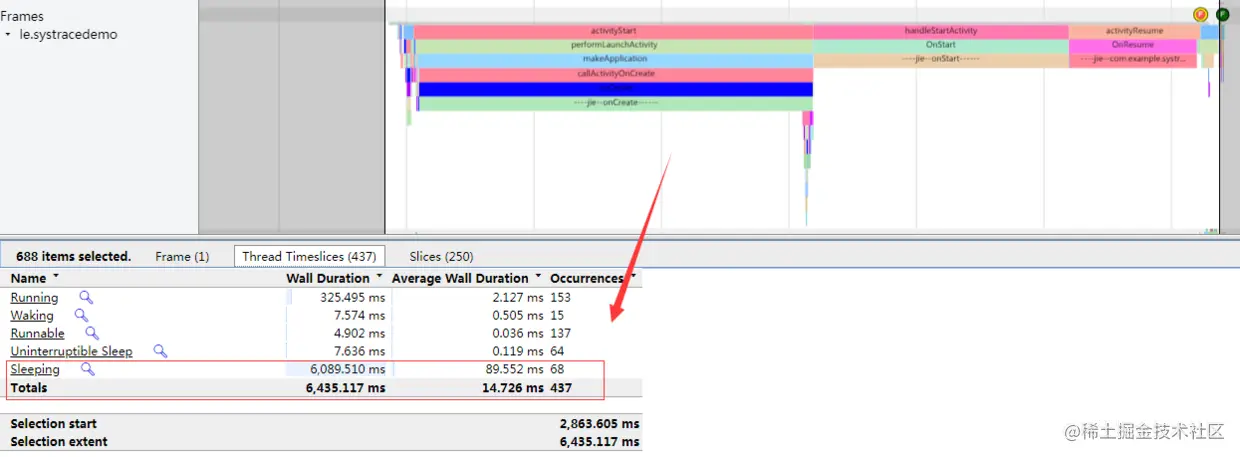Select the jie onCreate slice
The height and width of the screenshot is (457, 1240).
click(615, 103)
